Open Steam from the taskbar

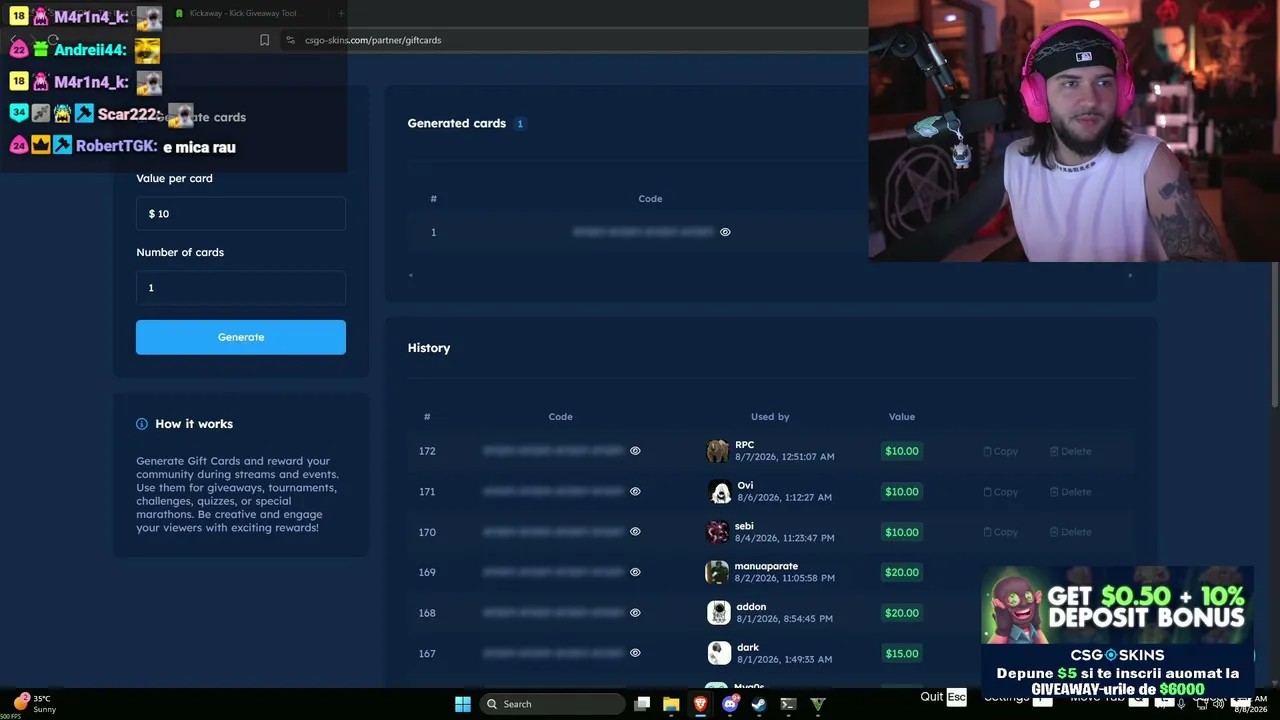pos(759,704)
